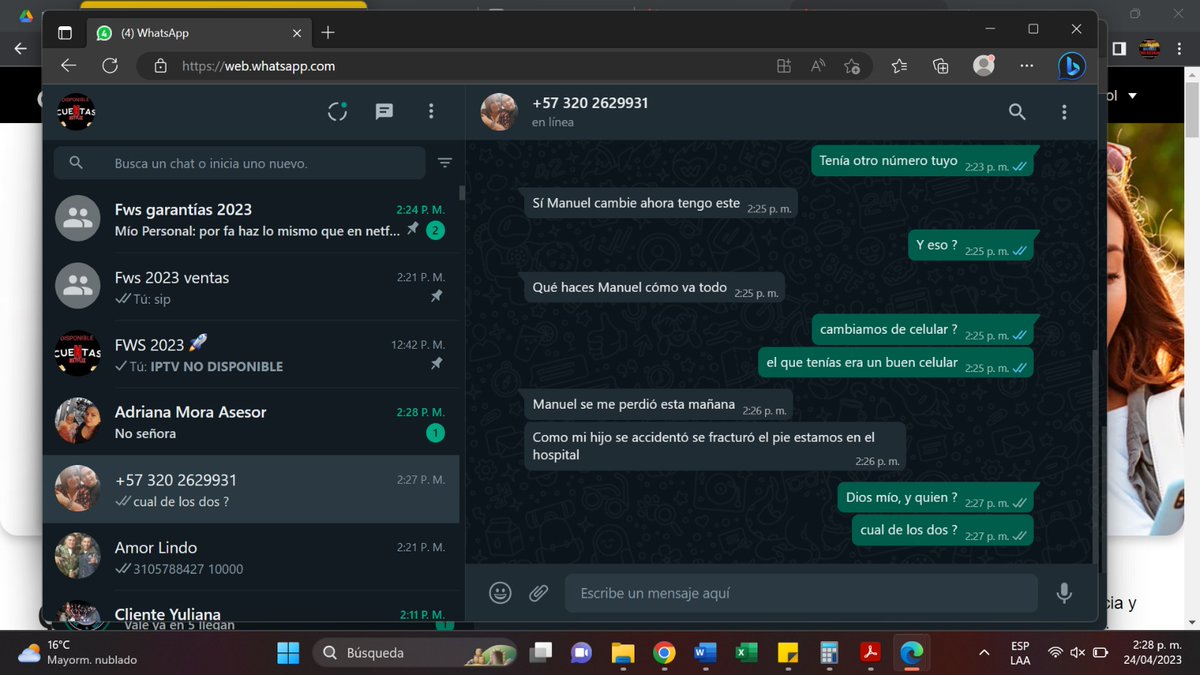
Task: Open the Edge profile avatar
Action: point(984,66)
